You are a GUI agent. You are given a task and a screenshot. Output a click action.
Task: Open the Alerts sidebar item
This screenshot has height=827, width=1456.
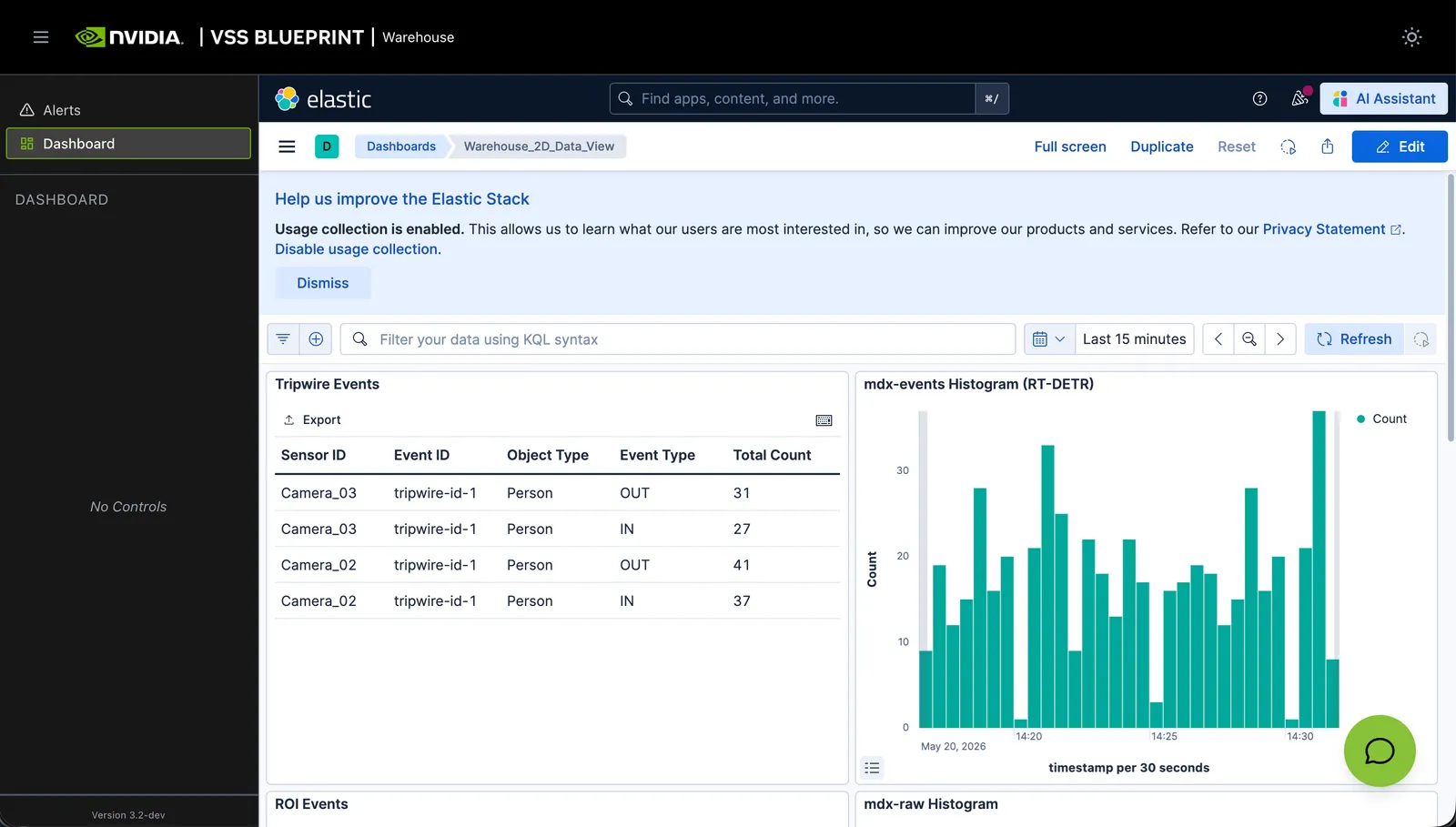[x=128, y=110]
